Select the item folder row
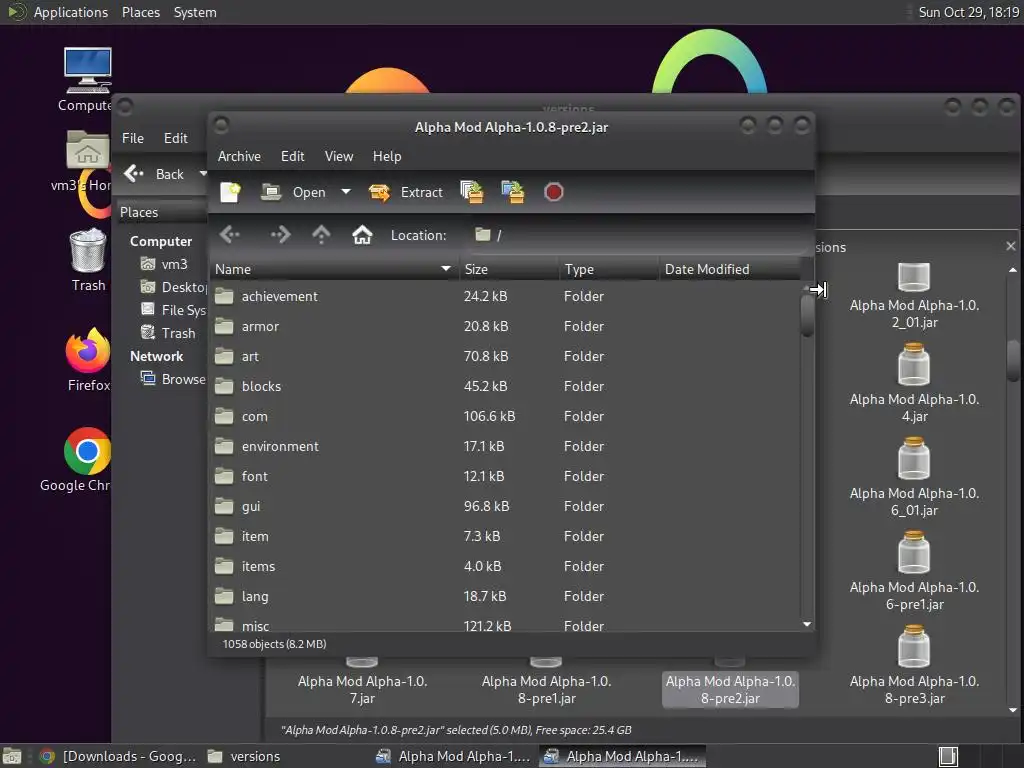Image resolution: width=1024 pixels, height=768 pixels. click(505, 537)
